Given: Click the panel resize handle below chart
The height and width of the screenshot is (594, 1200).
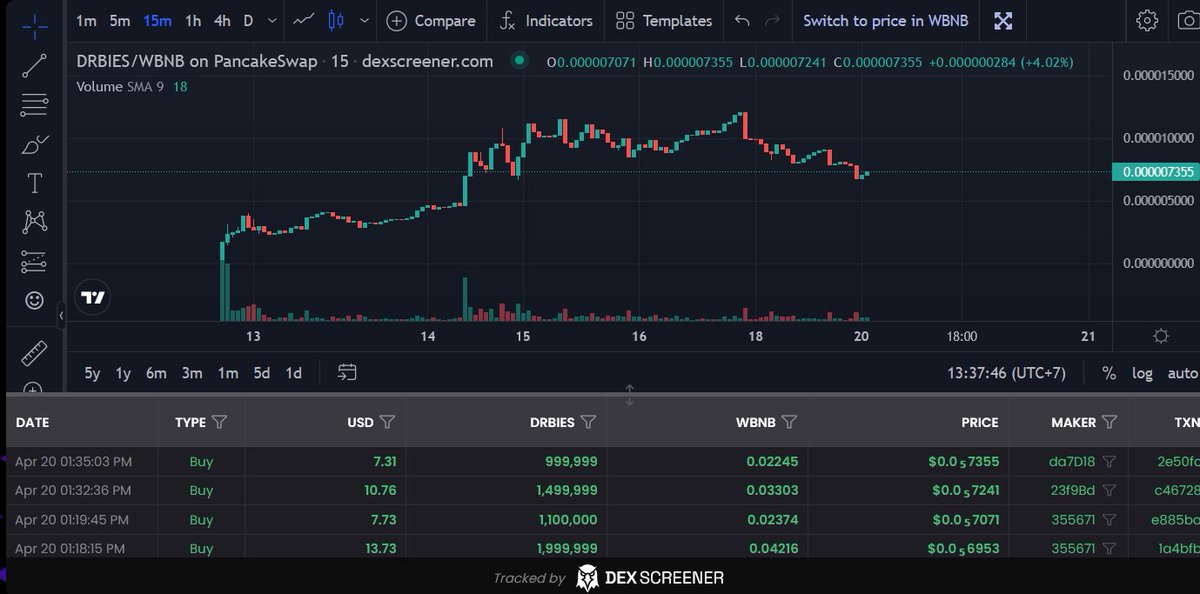Looking at the screenshot, I should point(629,394).
